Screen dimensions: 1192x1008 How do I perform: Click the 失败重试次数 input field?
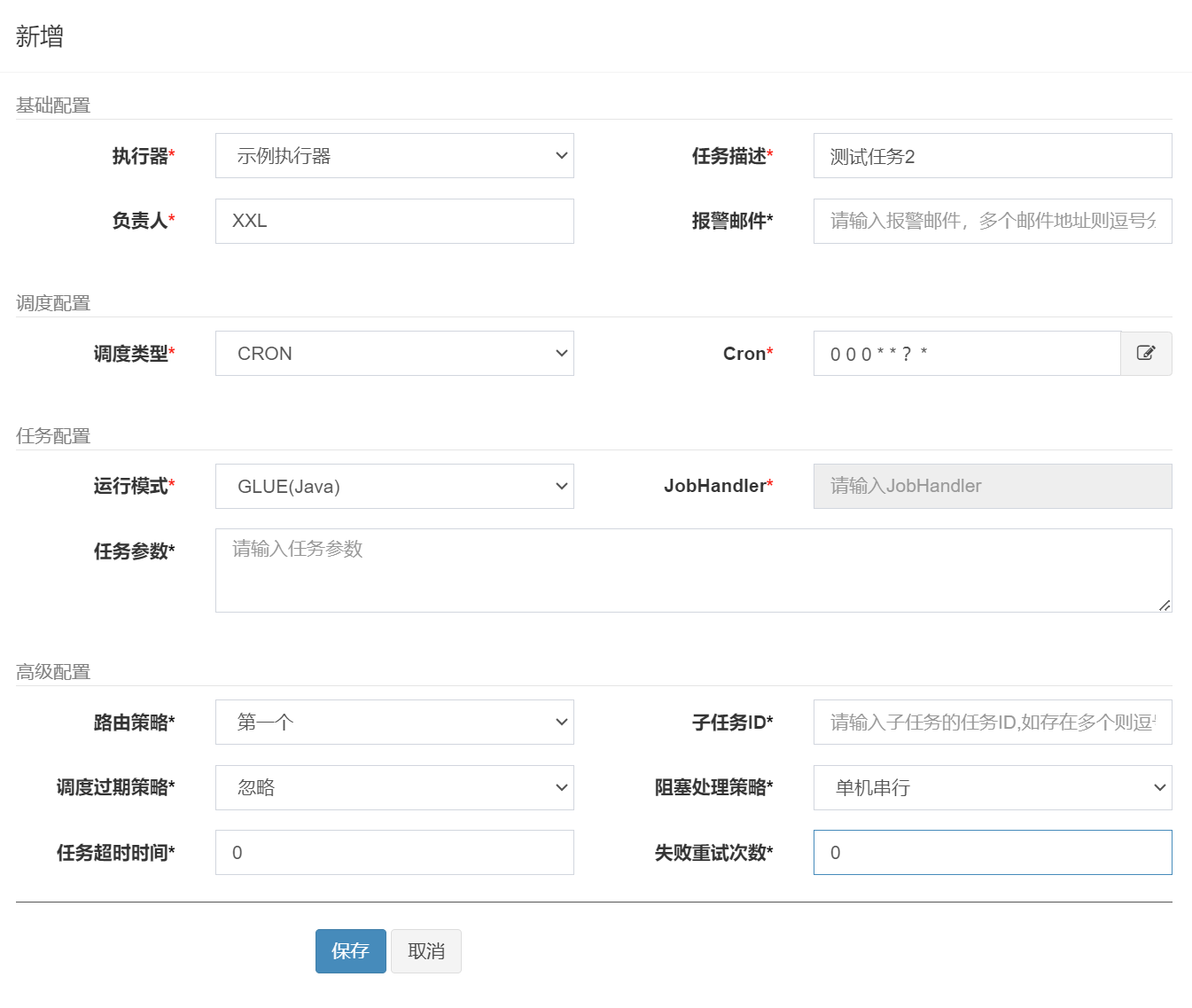click(x=992, y=853)
